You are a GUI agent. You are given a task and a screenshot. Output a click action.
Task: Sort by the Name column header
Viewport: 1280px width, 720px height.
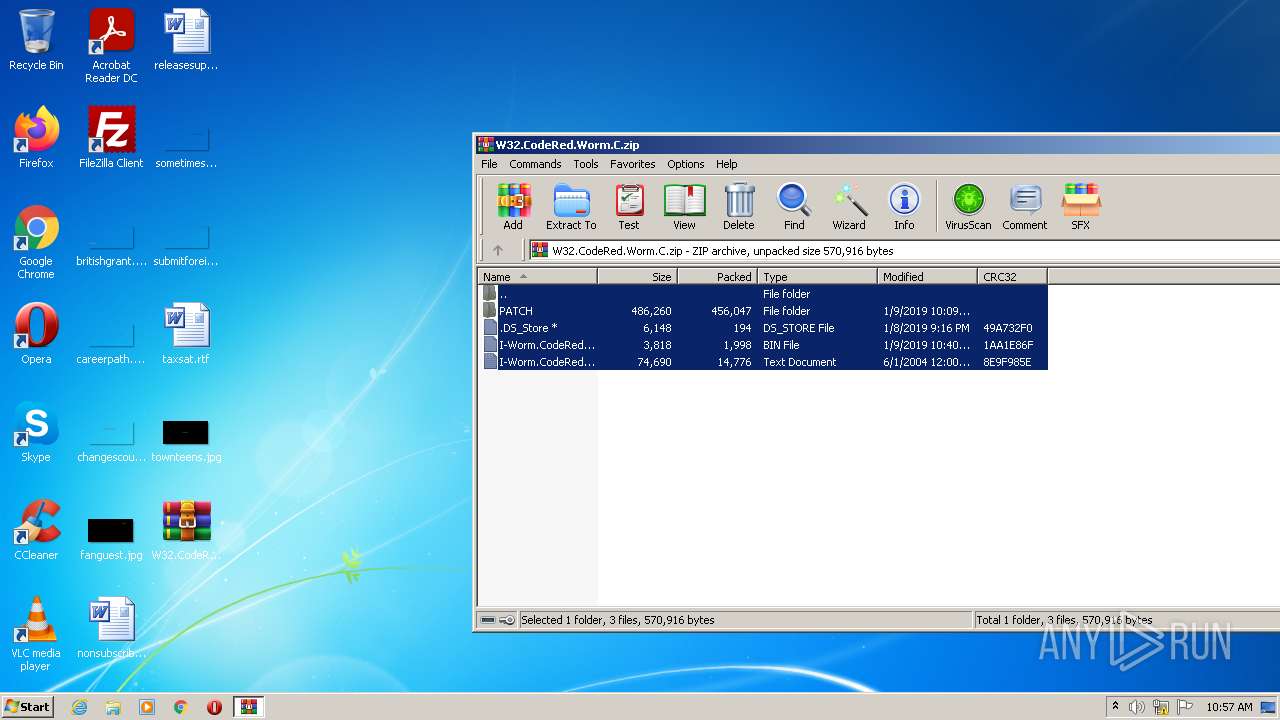pos(538,277)
